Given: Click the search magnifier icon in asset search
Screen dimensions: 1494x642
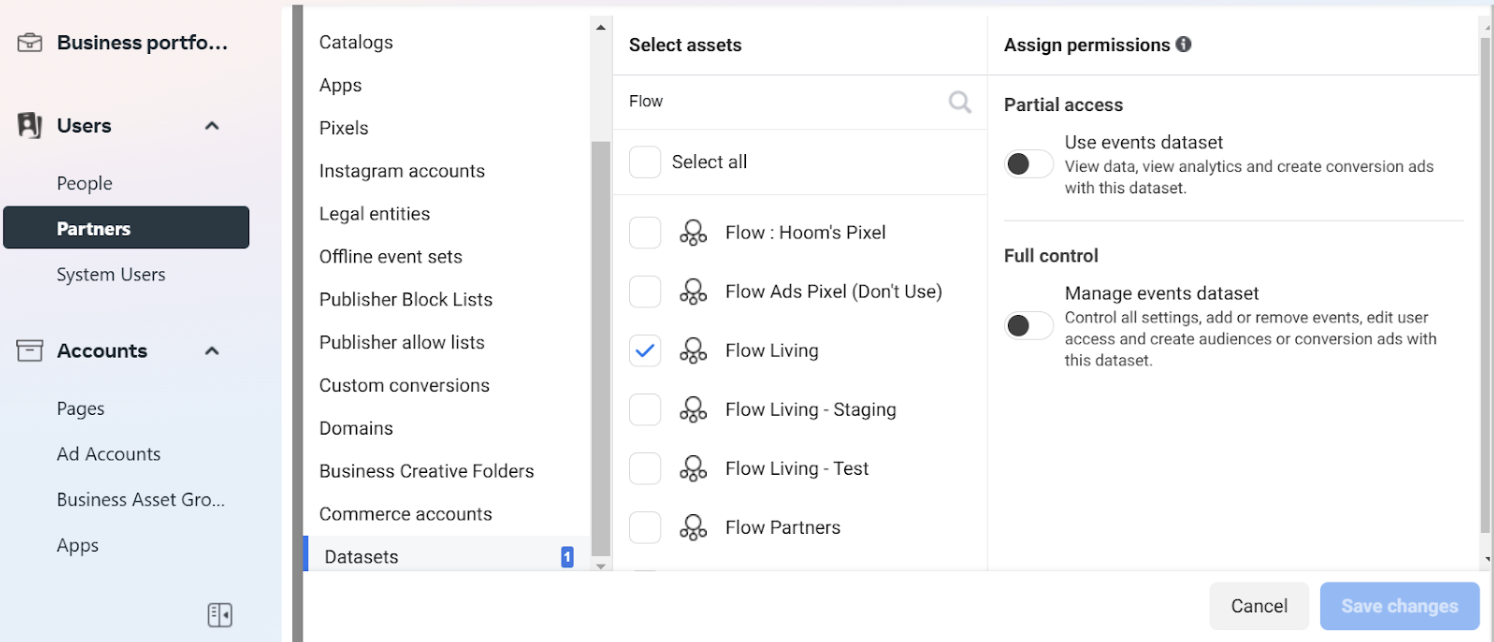Looking at the screenshot, I should coord(959,102).
